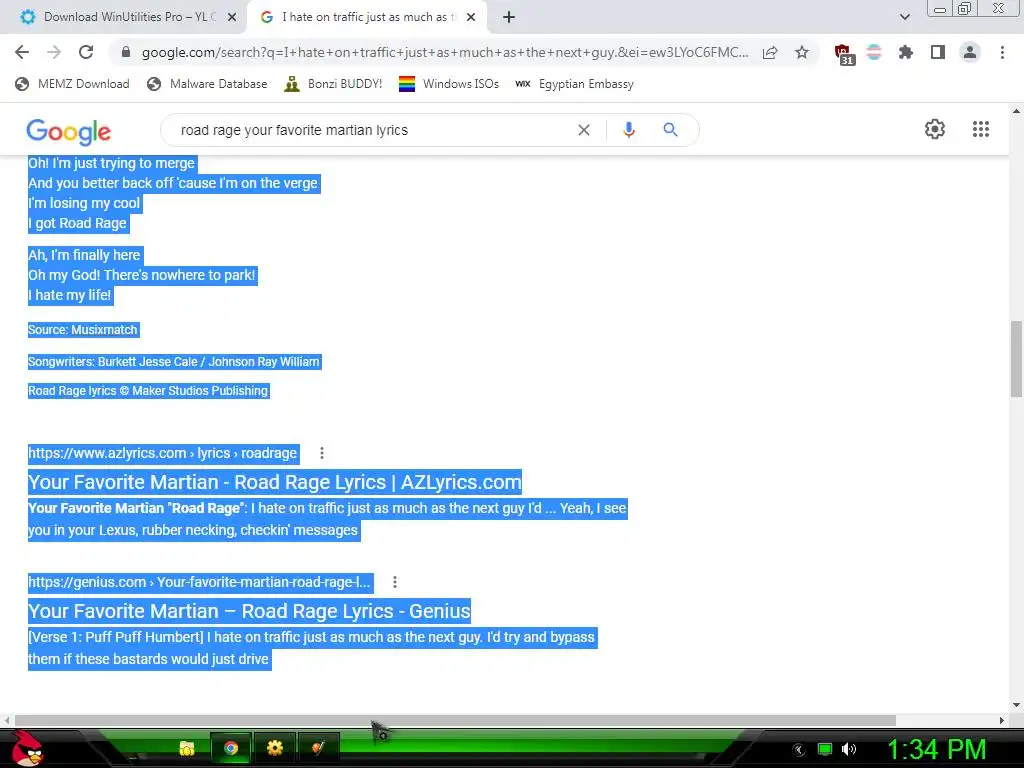1024x768 pixels.
Task: Open the volume speaker tray icon
Action: [848, 749]
